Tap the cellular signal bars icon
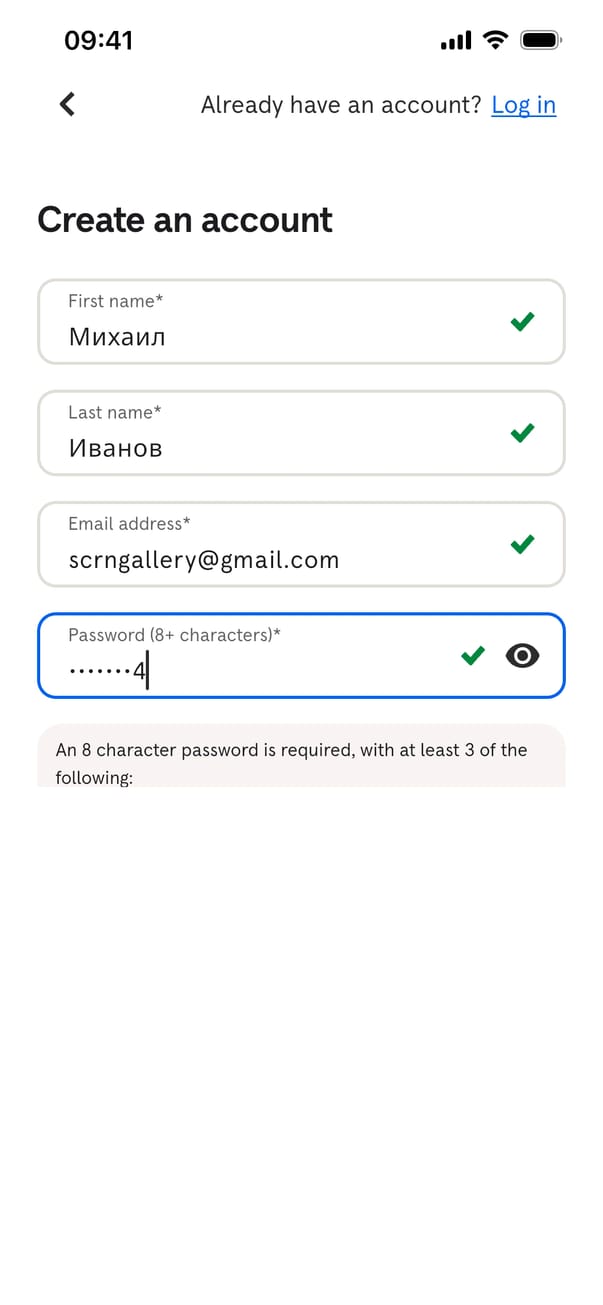Image resolution: width=603 pixels, height=1305 pixels. [x=455, y=41]
